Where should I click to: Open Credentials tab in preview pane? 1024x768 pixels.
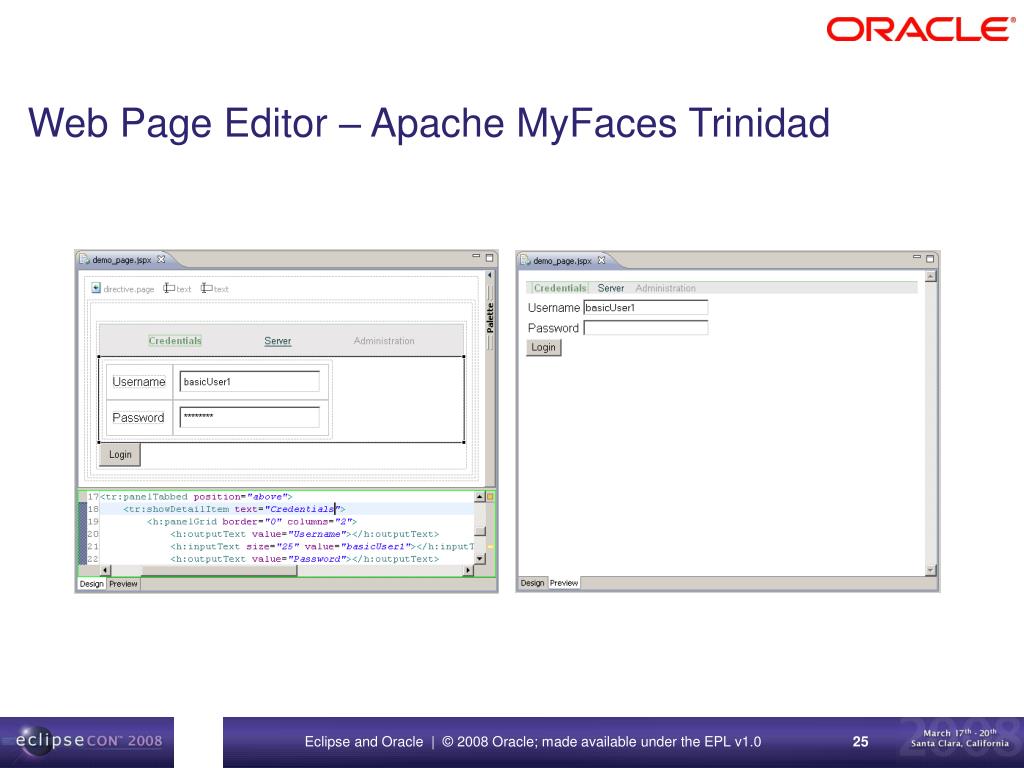pos(560,288)
